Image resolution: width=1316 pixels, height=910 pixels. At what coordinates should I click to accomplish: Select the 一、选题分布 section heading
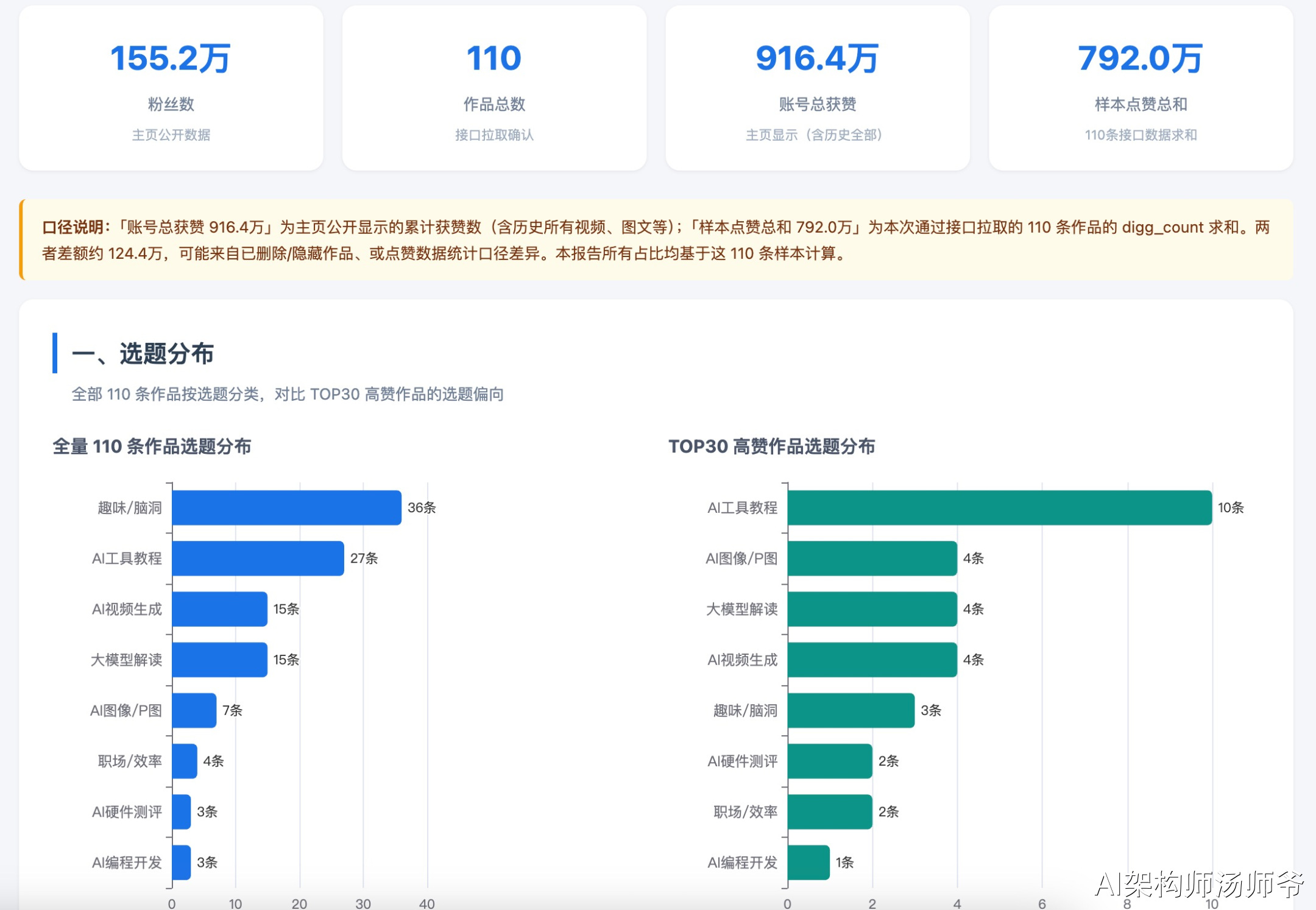tap(143, 353)
